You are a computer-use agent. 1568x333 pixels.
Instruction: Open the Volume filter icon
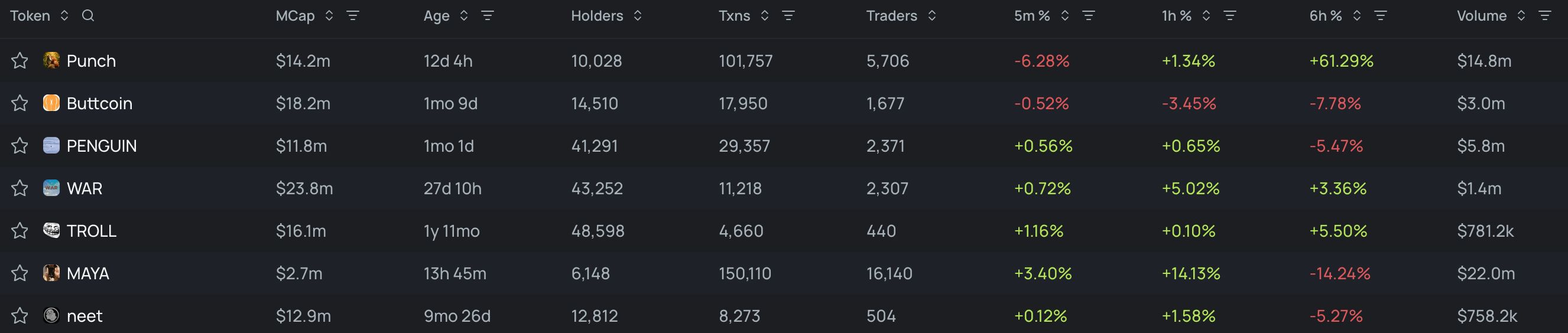1544,16
